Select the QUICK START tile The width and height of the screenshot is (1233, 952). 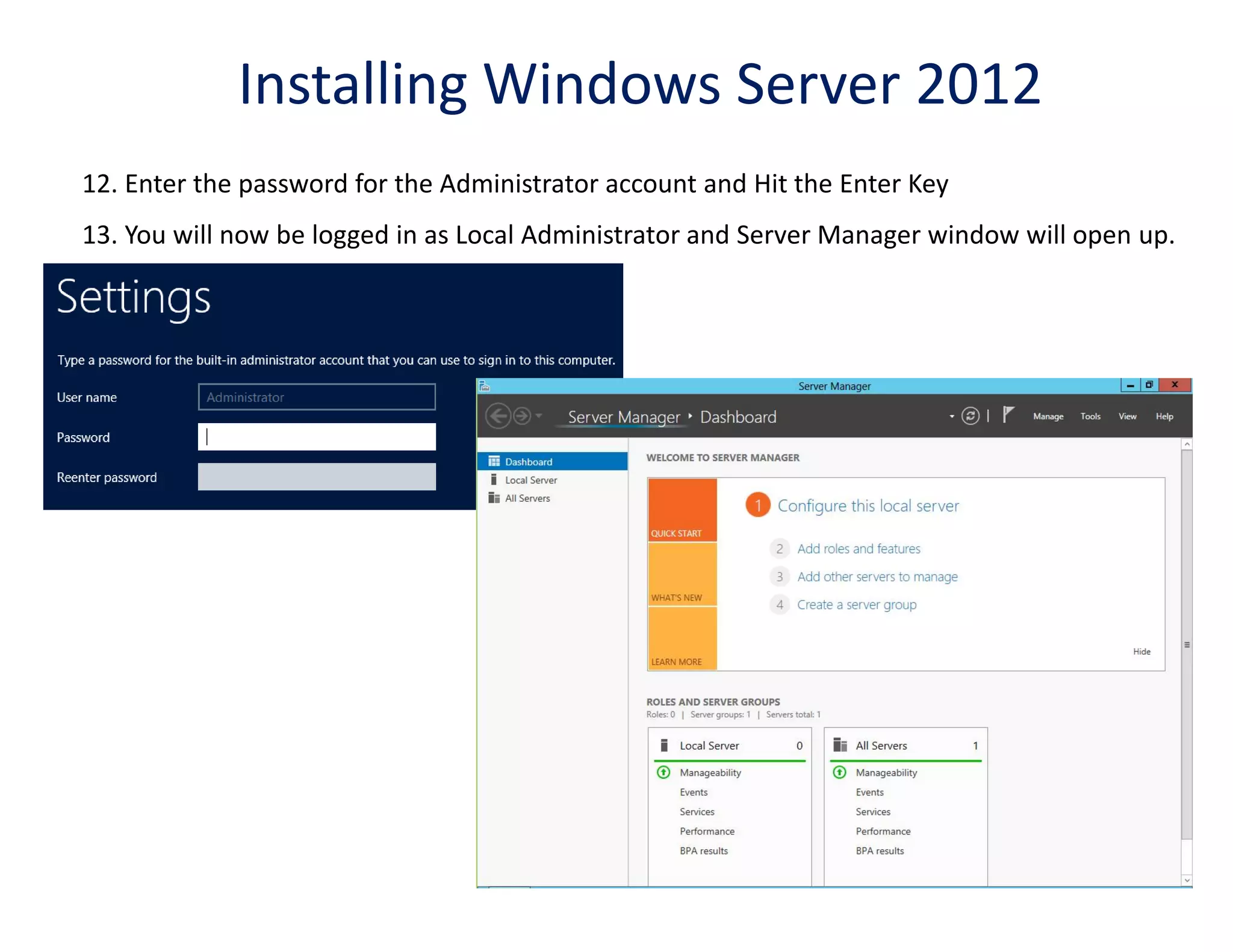point(682,510)
